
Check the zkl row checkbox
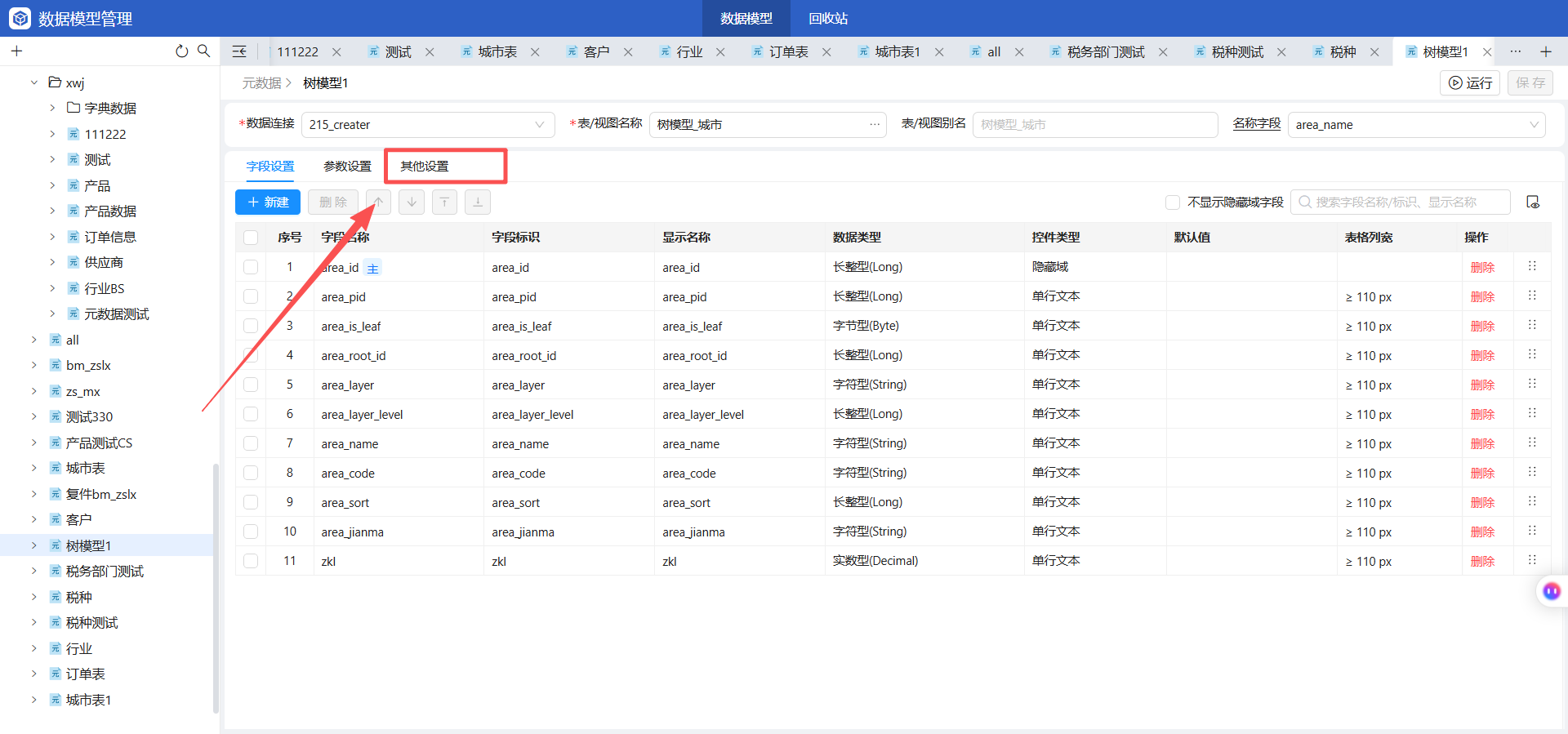click(x=251, y=561)
